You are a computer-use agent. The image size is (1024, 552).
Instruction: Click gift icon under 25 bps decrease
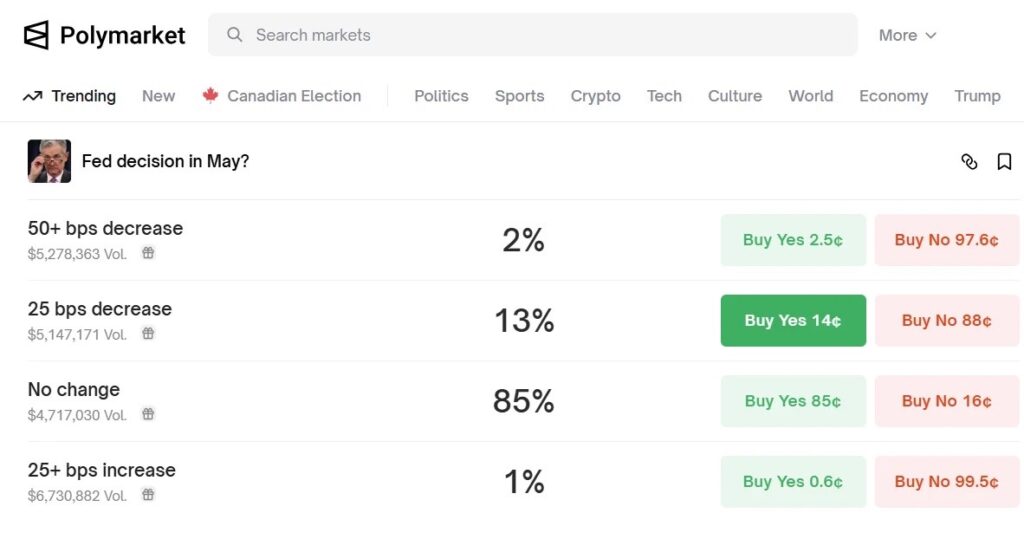[148, 334]
